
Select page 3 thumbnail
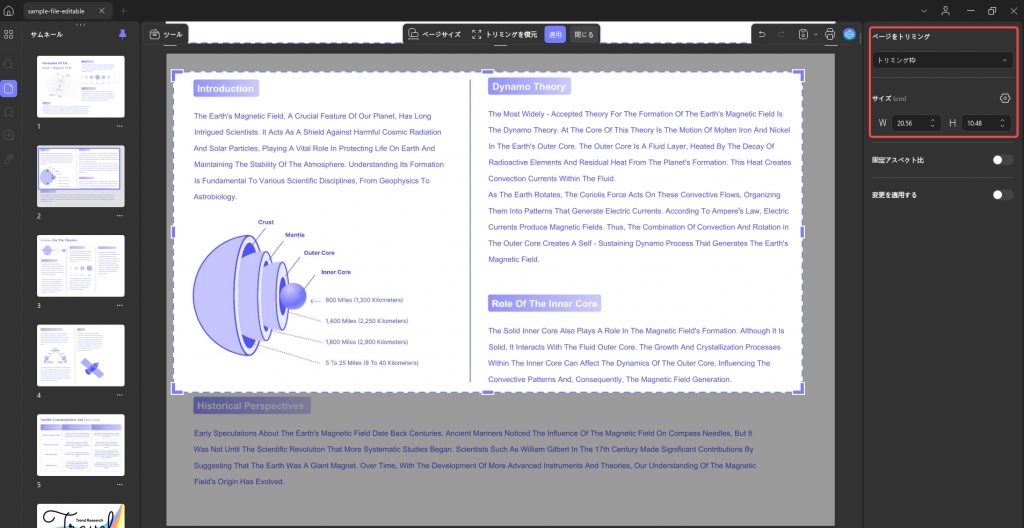[80, 265]
